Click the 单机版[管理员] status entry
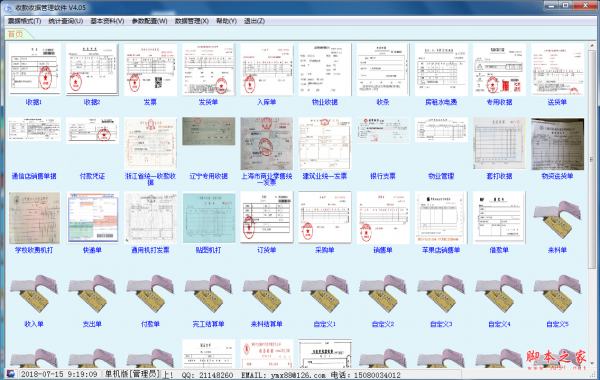This screenshot has width=600, height=380. [x=132, y=374]
